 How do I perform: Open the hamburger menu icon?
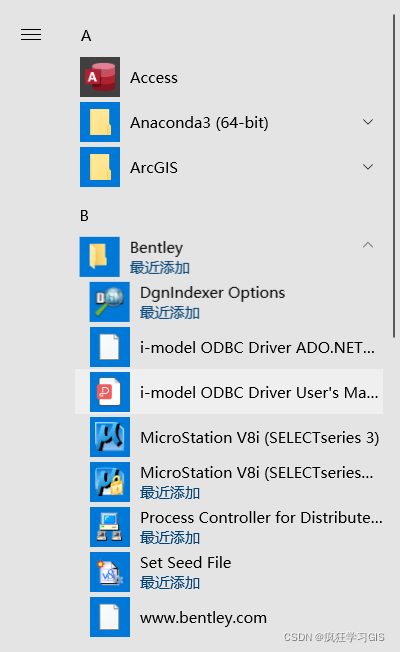[31, 35]
